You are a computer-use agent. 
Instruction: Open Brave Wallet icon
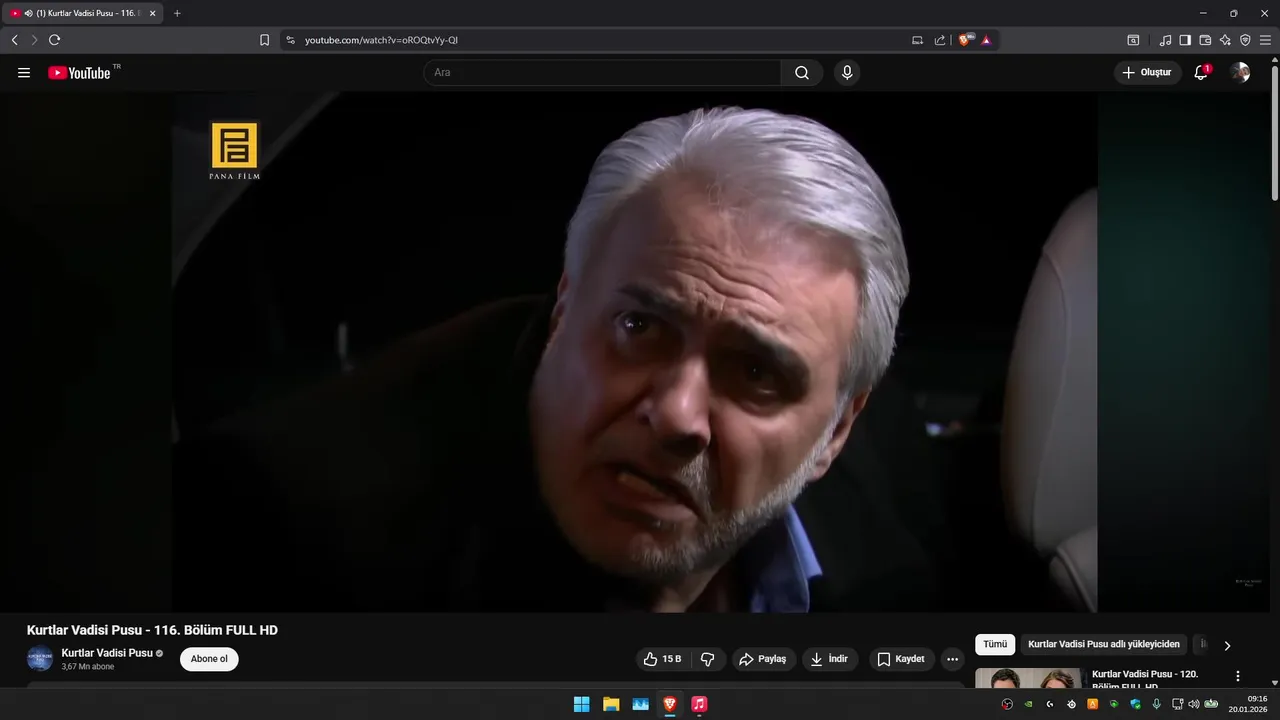click(x=1205, y=40)
